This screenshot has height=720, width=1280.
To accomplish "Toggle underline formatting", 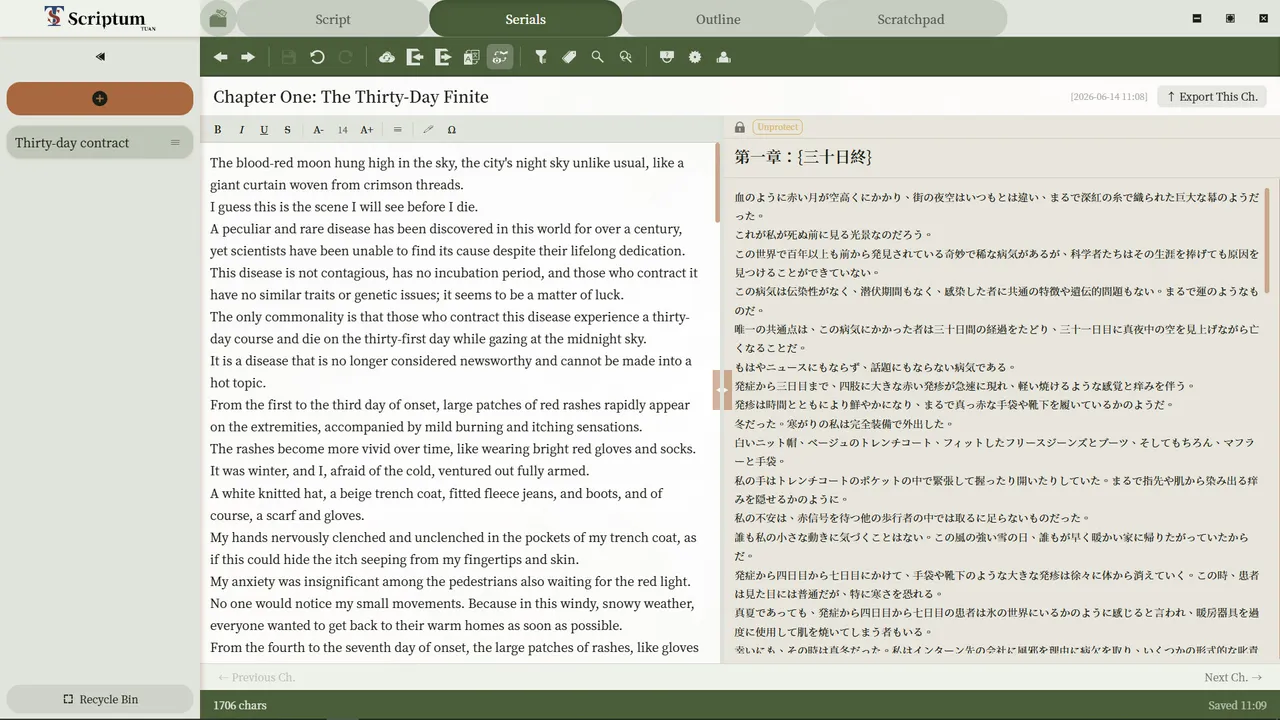I will pyautogui.click(x=264, y=130).
